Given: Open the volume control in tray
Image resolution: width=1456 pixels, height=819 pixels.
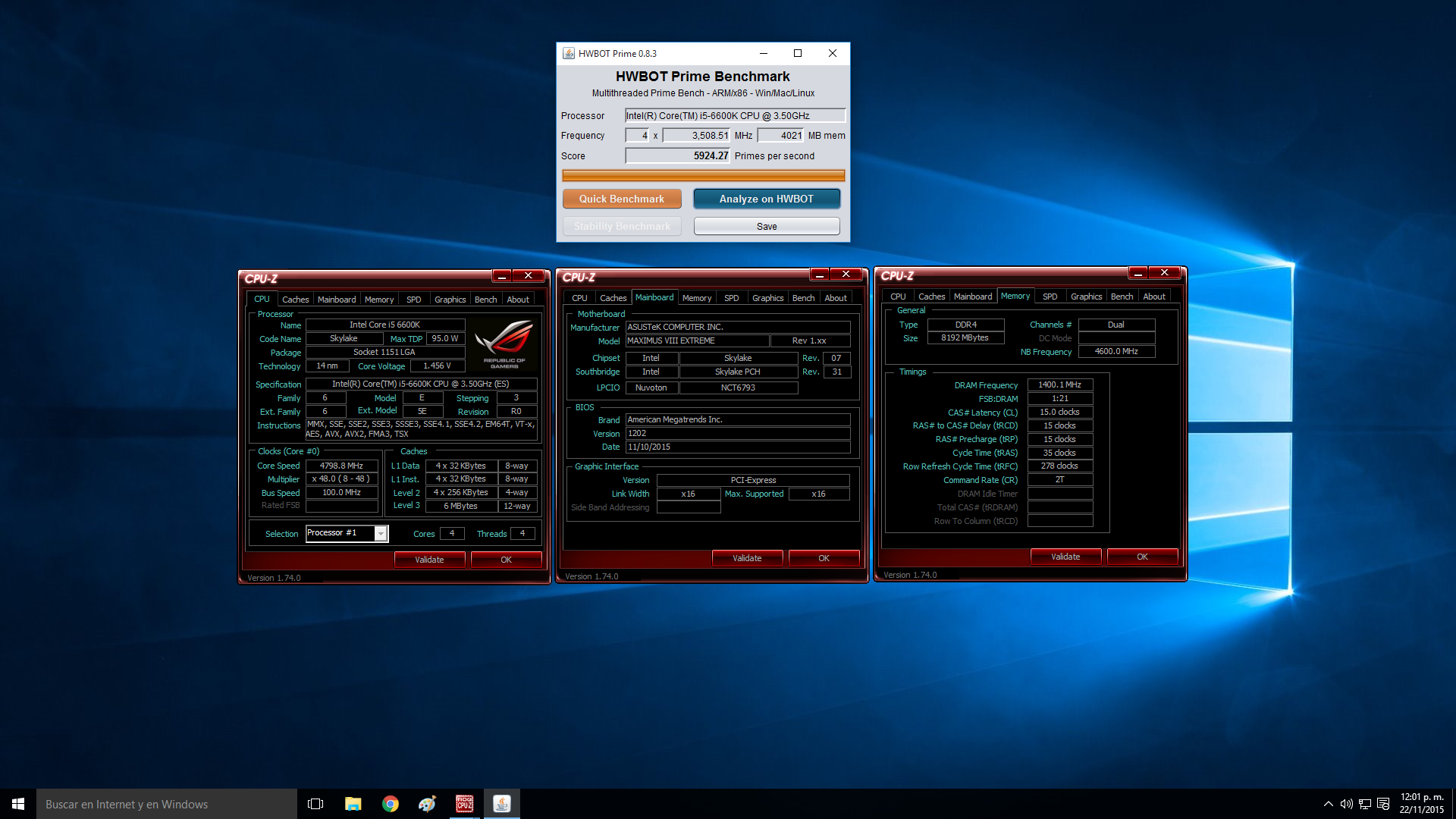Looking at the screenshot, I should 1346,804.
